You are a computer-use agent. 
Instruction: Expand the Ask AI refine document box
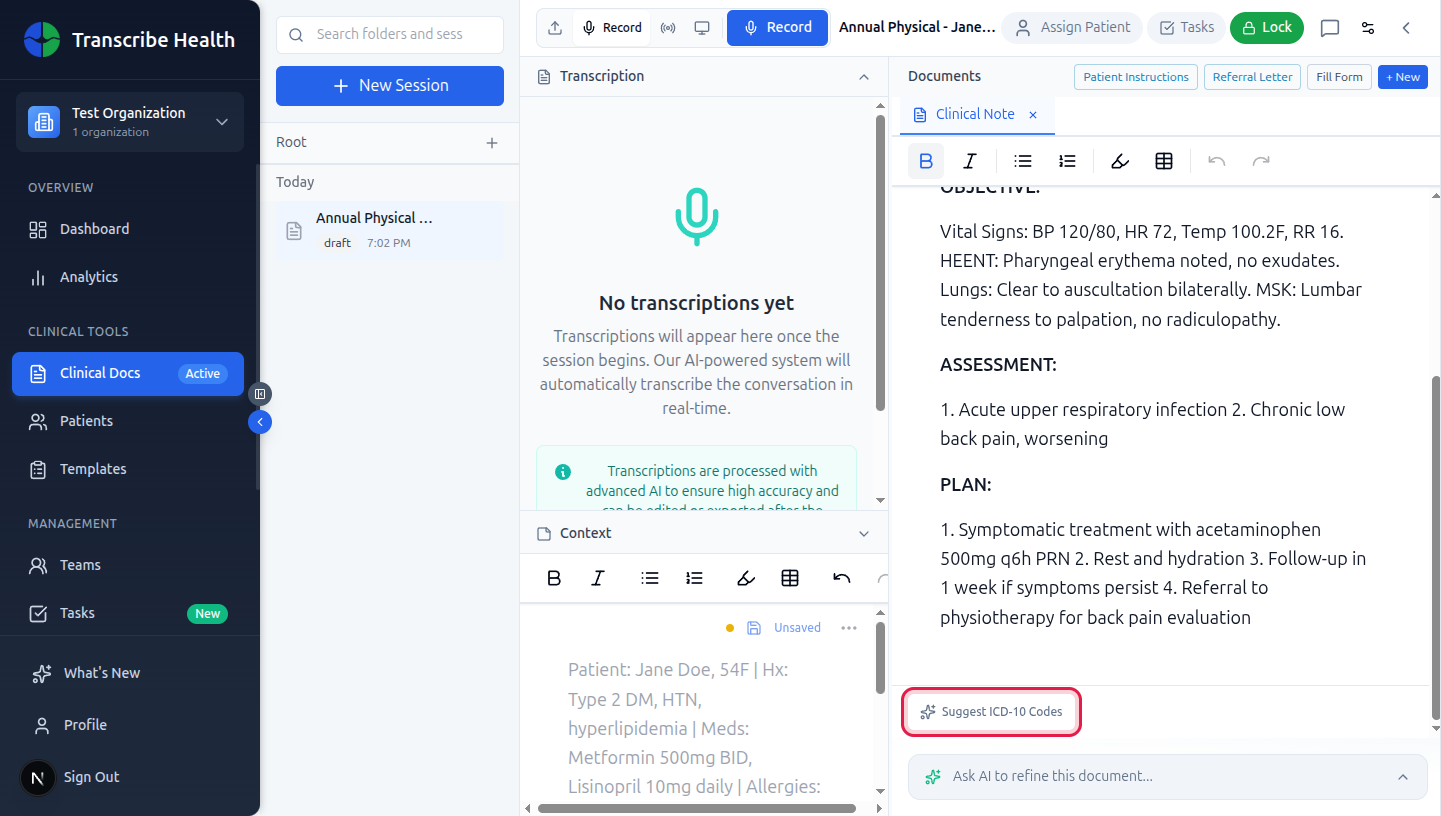point(1402,777)
